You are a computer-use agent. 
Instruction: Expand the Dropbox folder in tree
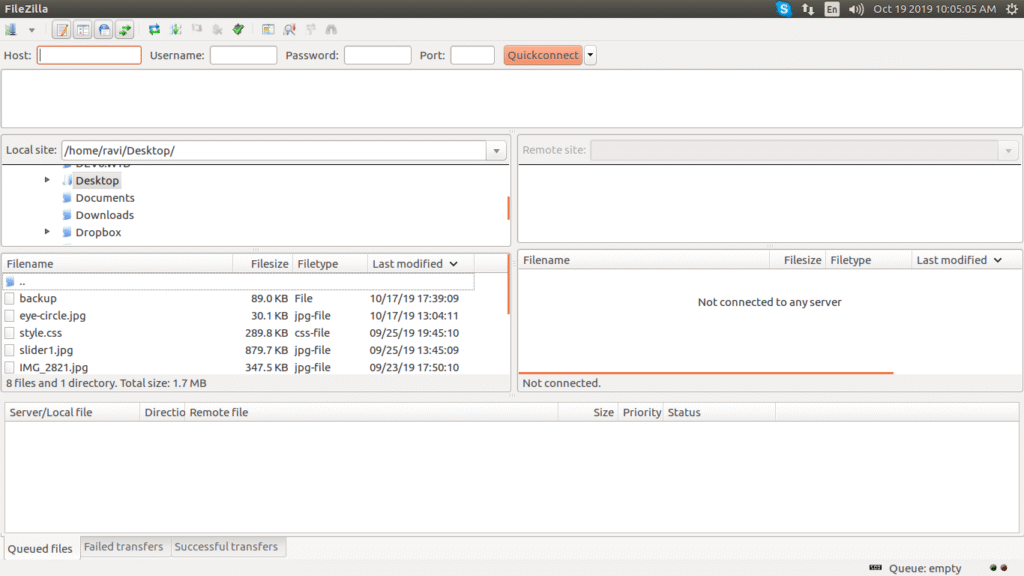[47, 232]
